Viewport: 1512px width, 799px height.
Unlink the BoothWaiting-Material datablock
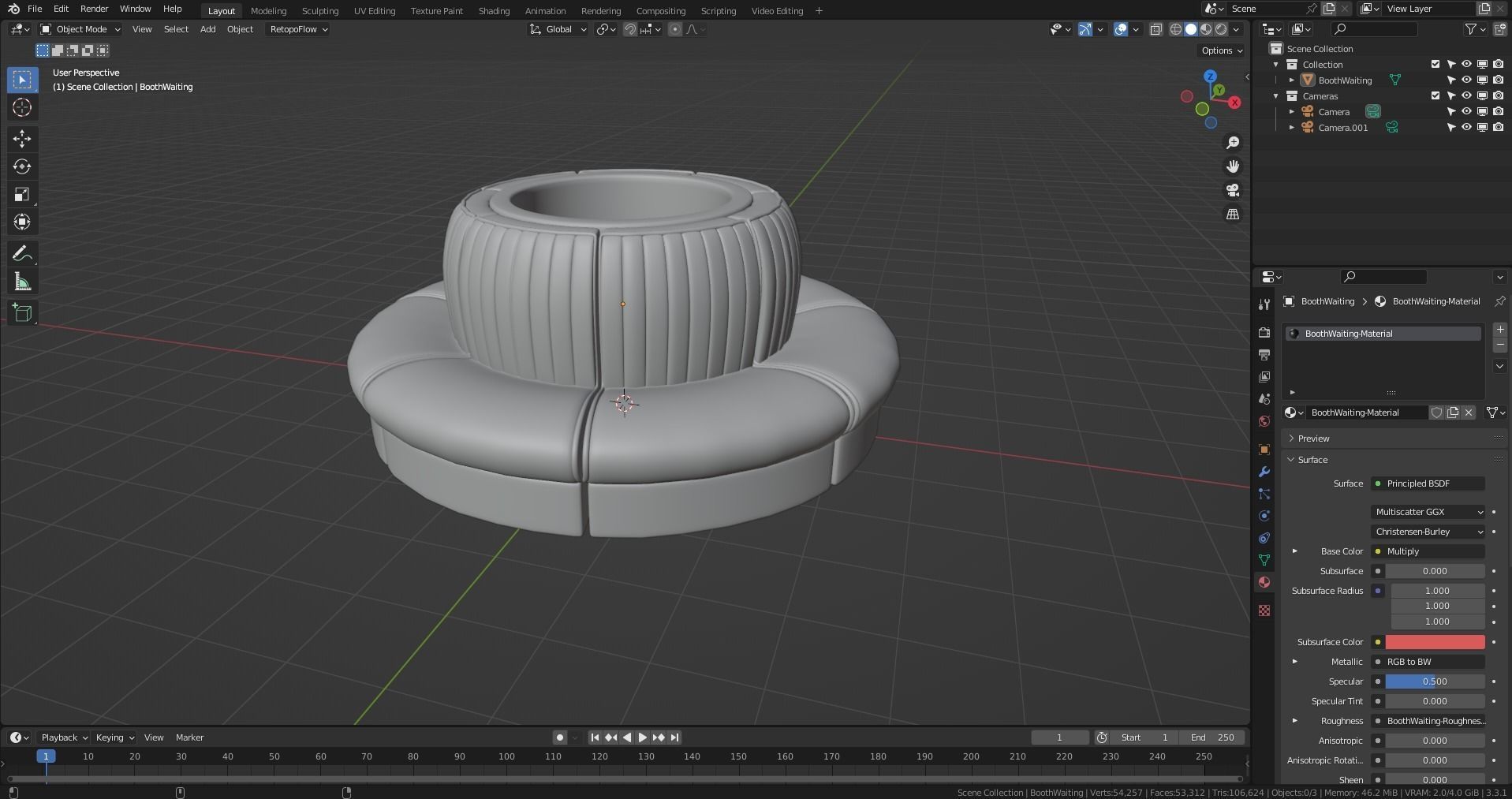(x=1469, y=413)
